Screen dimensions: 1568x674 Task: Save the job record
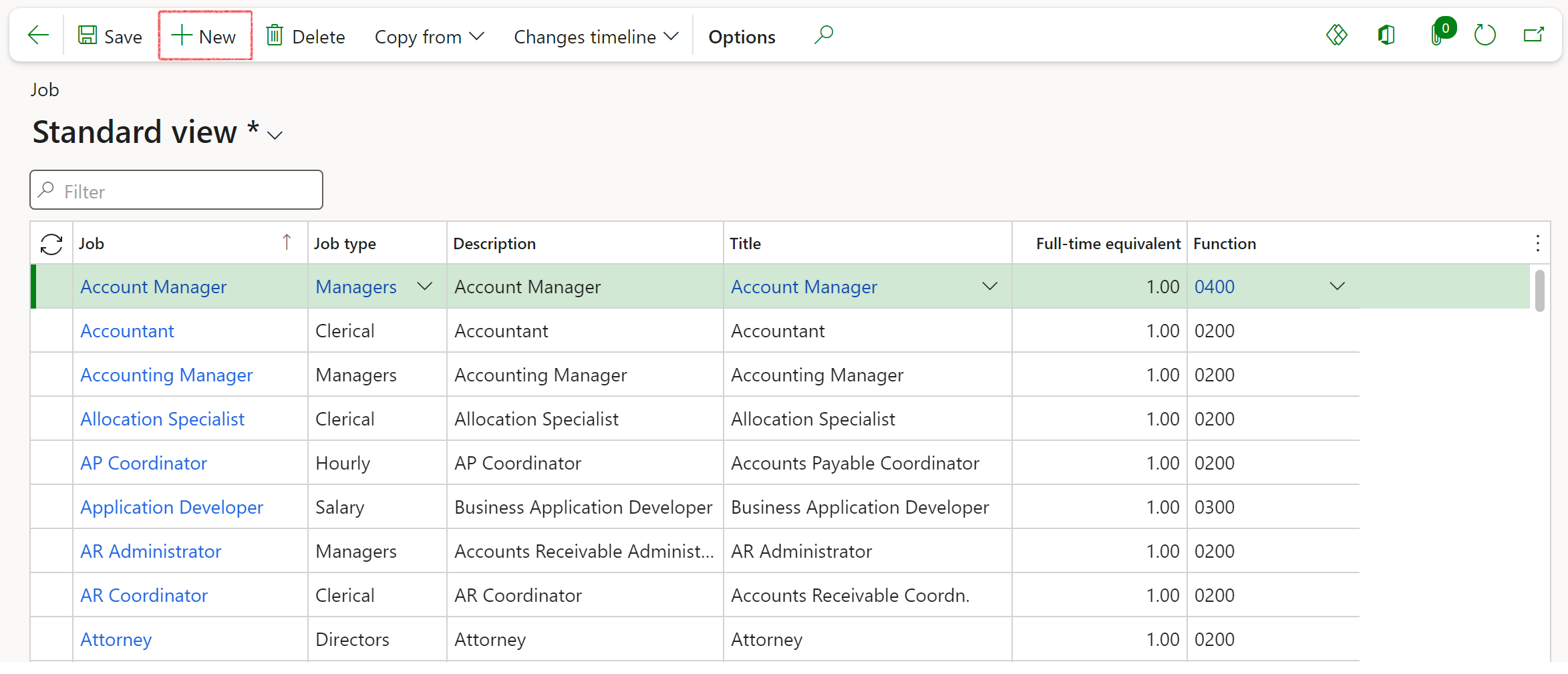pyautogui.click(x=110, y=36)
